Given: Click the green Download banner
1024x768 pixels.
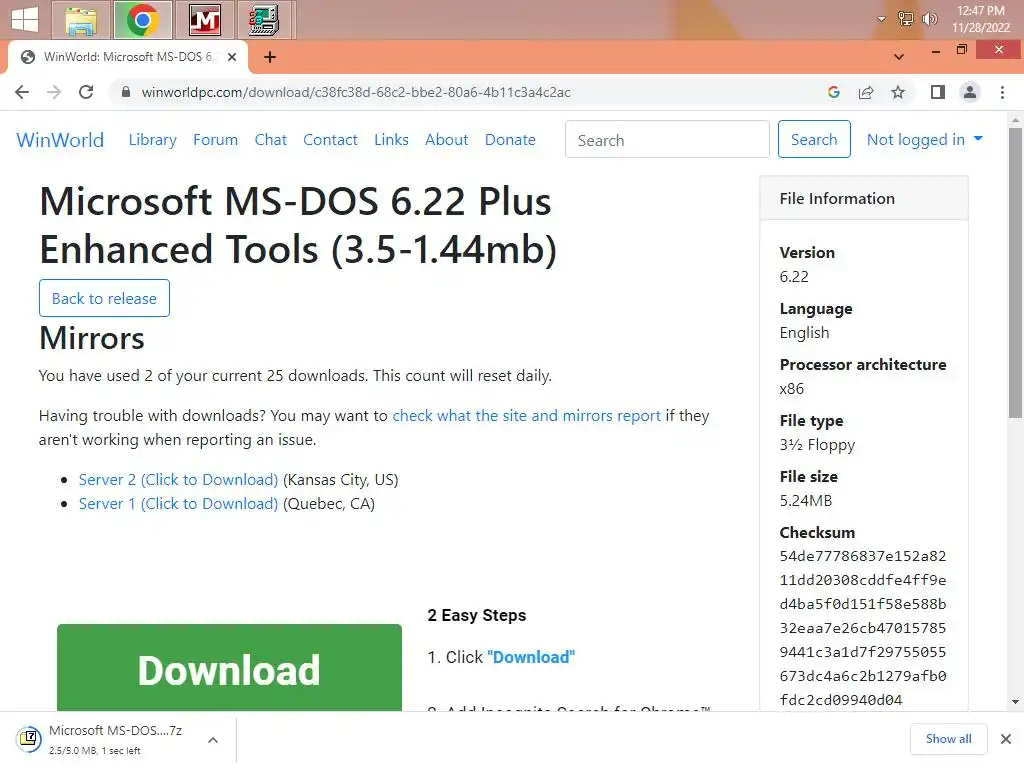Looking at the screenshot, I should coord(229,667).
